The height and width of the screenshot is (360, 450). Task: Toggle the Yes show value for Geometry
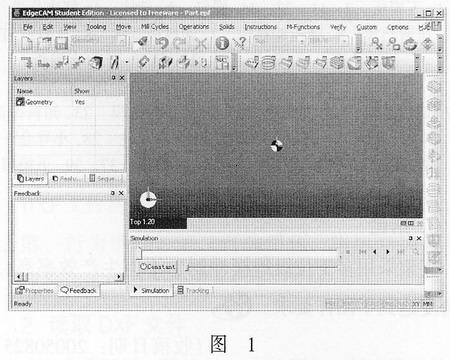(x=80, y=102)
